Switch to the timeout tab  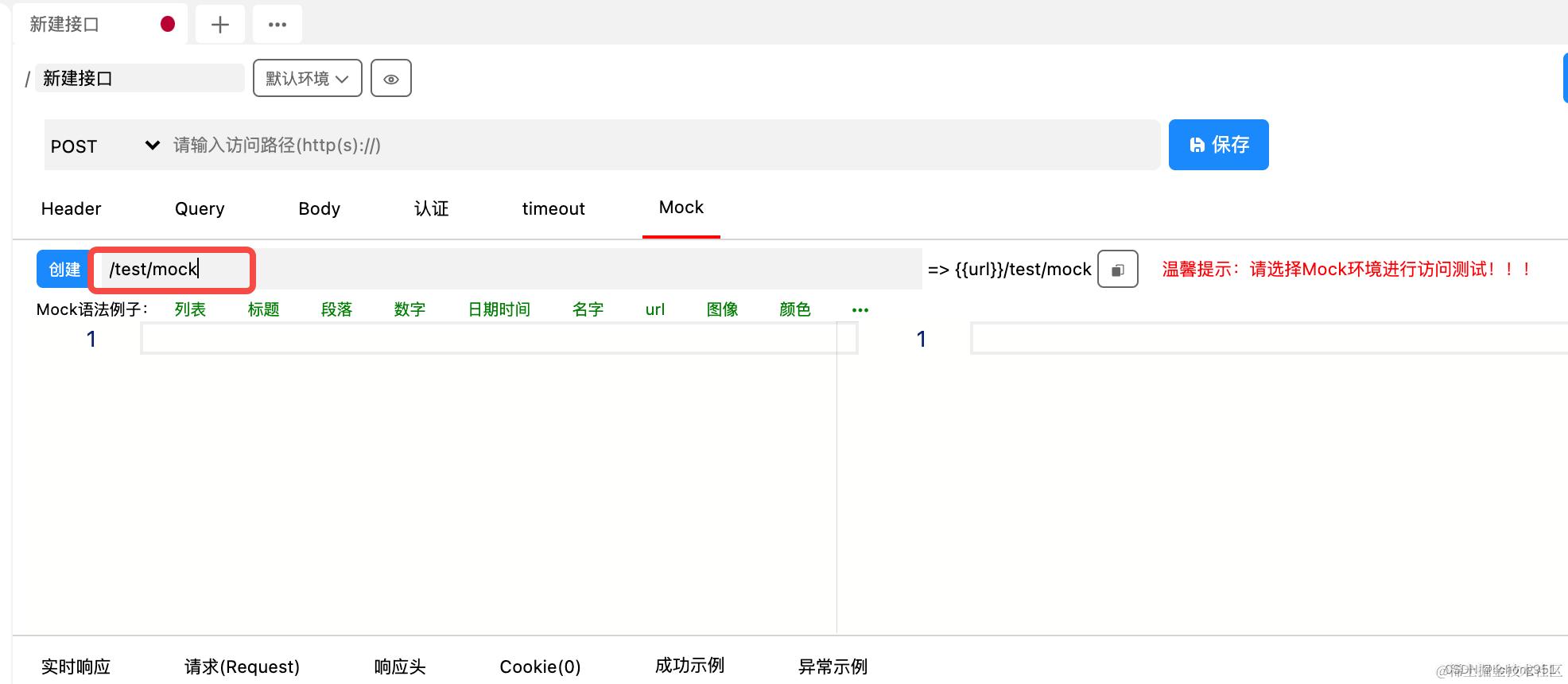click(x=553, y=208)
